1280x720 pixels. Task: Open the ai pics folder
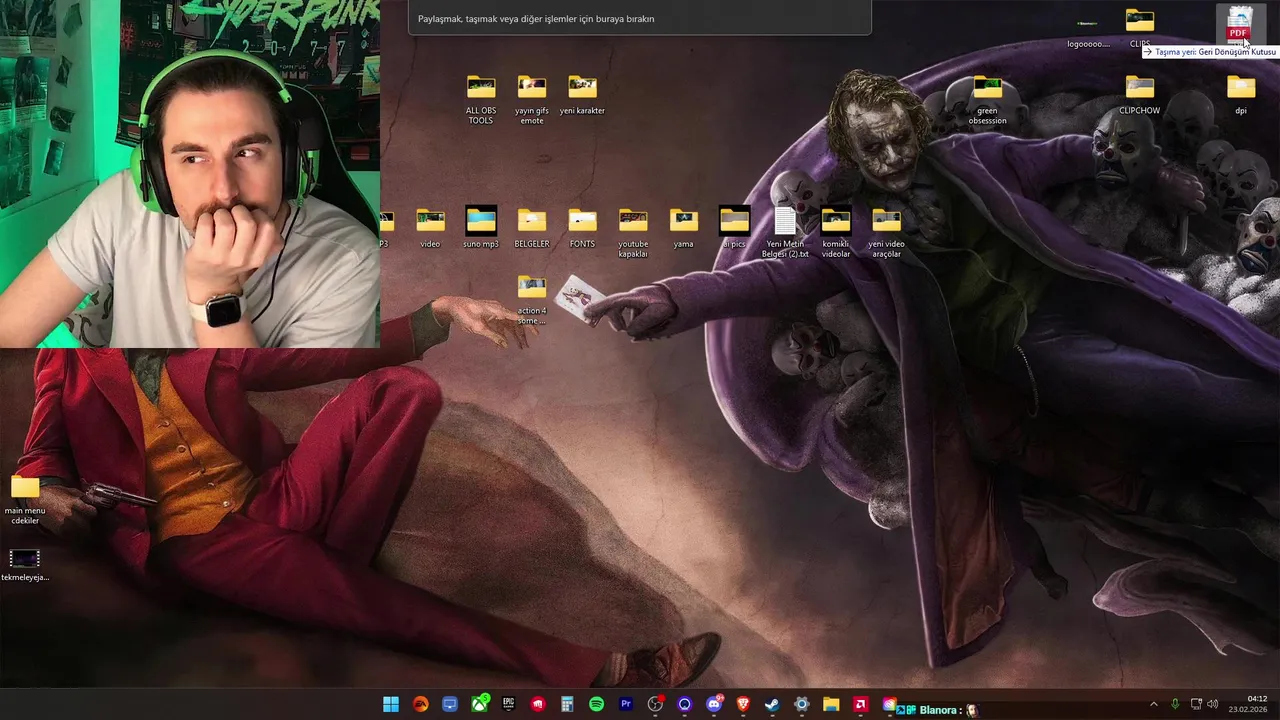coord(734,228)
